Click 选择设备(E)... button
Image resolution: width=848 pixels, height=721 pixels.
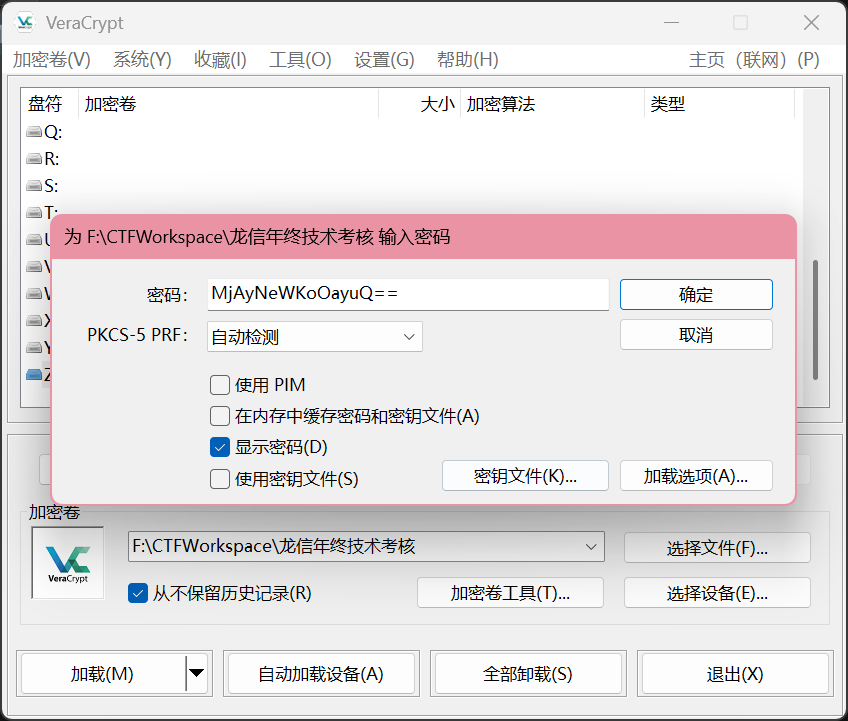tap(717, 593)
